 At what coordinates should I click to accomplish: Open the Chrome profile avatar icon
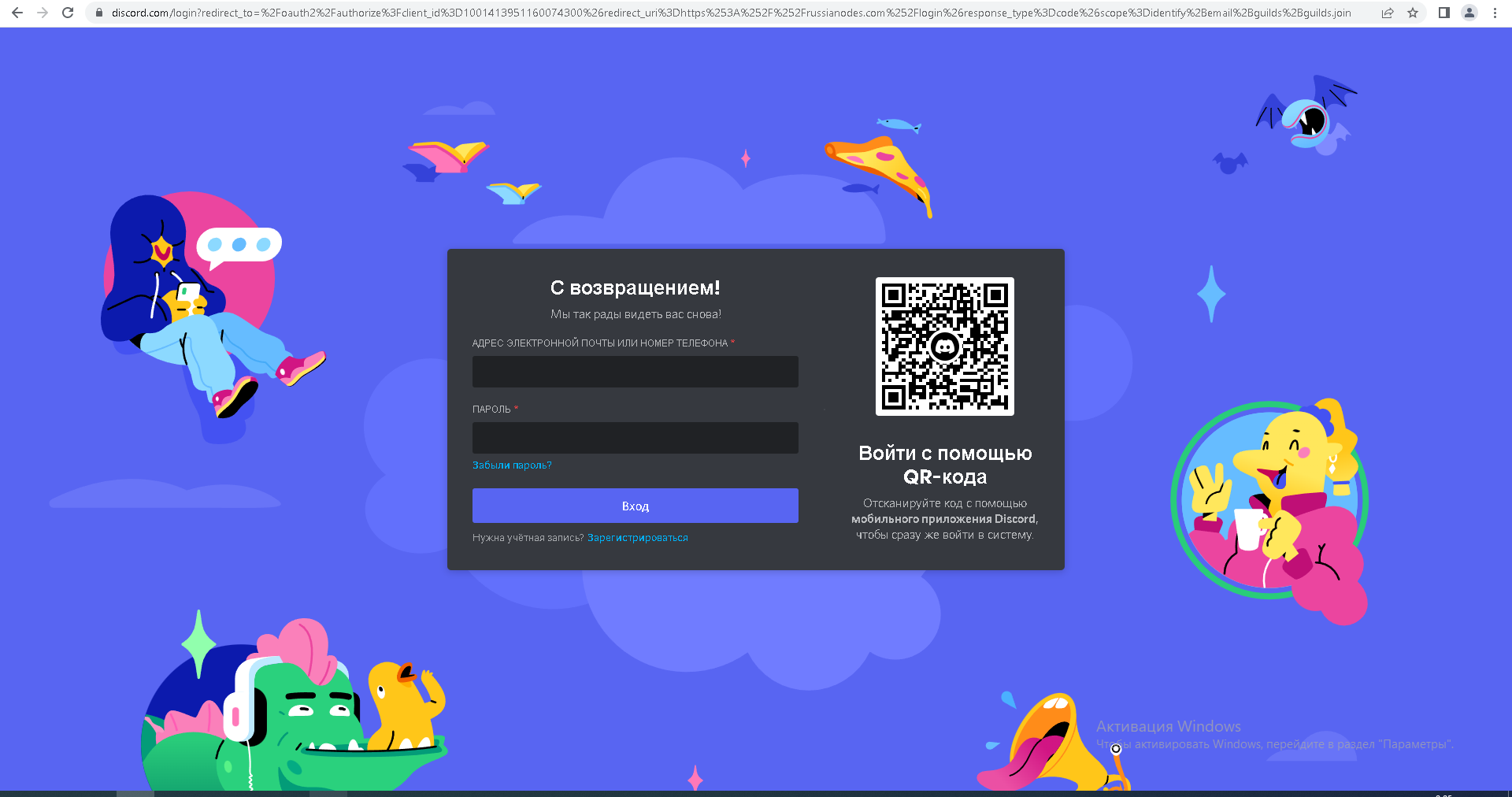tap(1469, 13)
